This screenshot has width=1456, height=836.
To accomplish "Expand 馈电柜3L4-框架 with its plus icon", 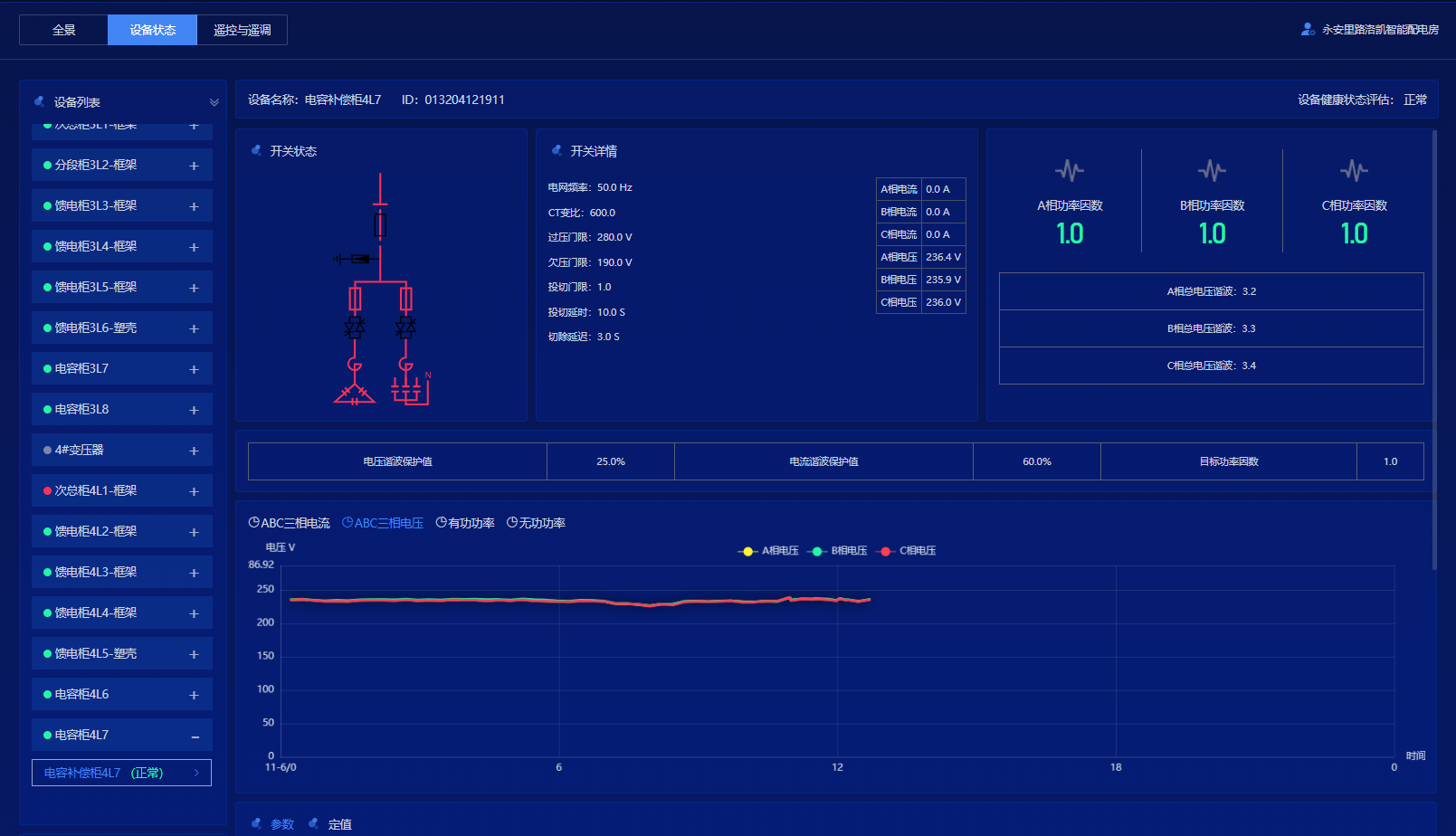I will coord(194,247).
